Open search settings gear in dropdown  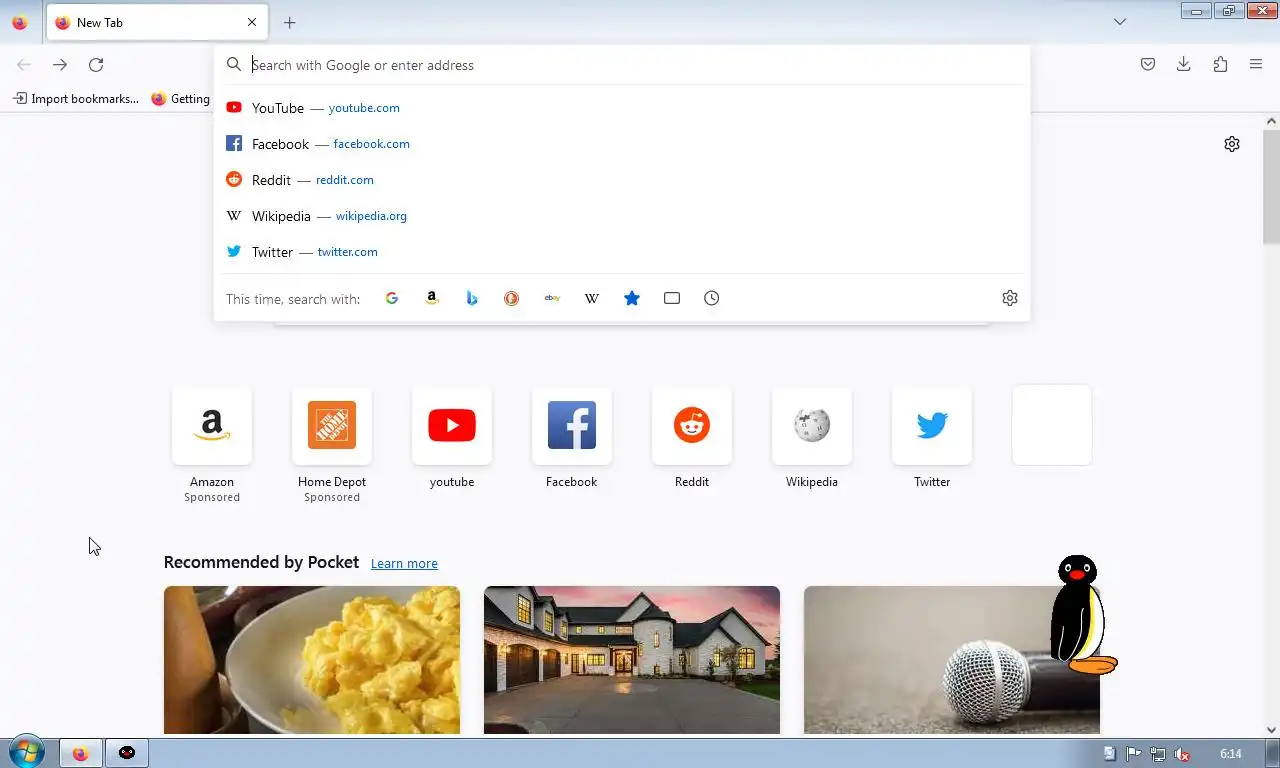[1010, 298]
